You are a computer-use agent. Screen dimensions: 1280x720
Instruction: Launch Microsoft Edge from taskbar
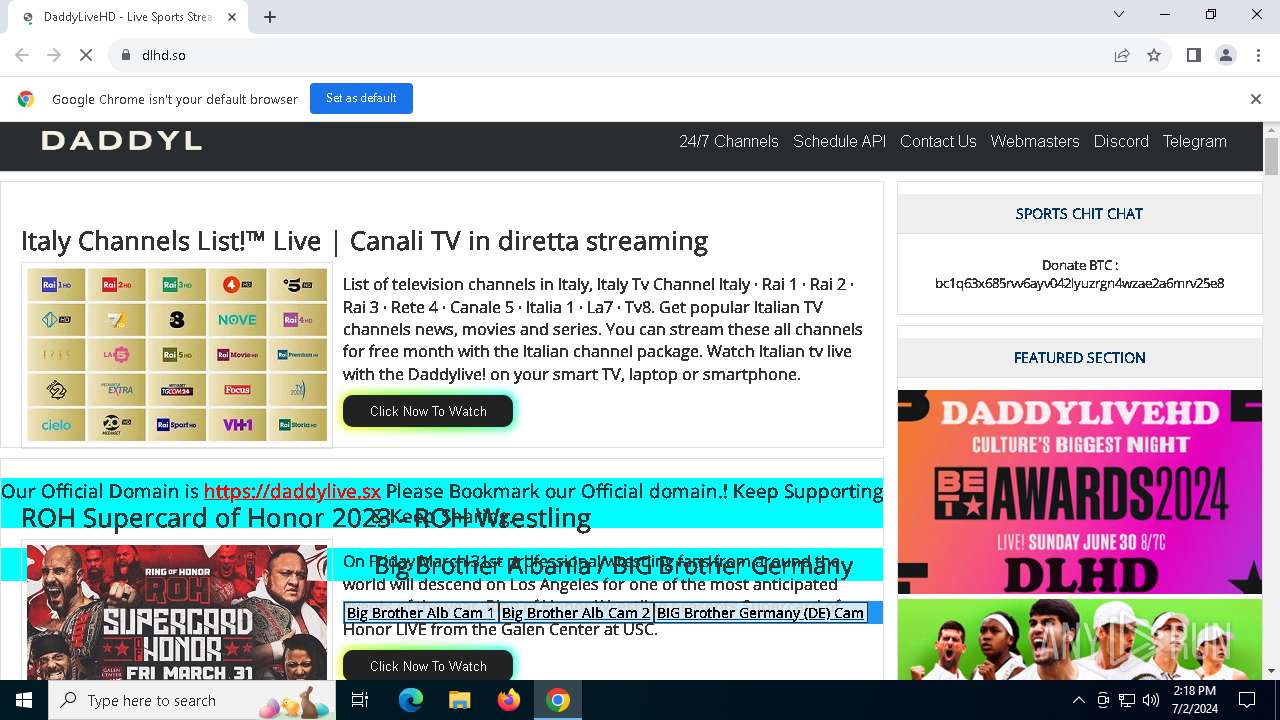pyautogui.click(x=411, y=700)
